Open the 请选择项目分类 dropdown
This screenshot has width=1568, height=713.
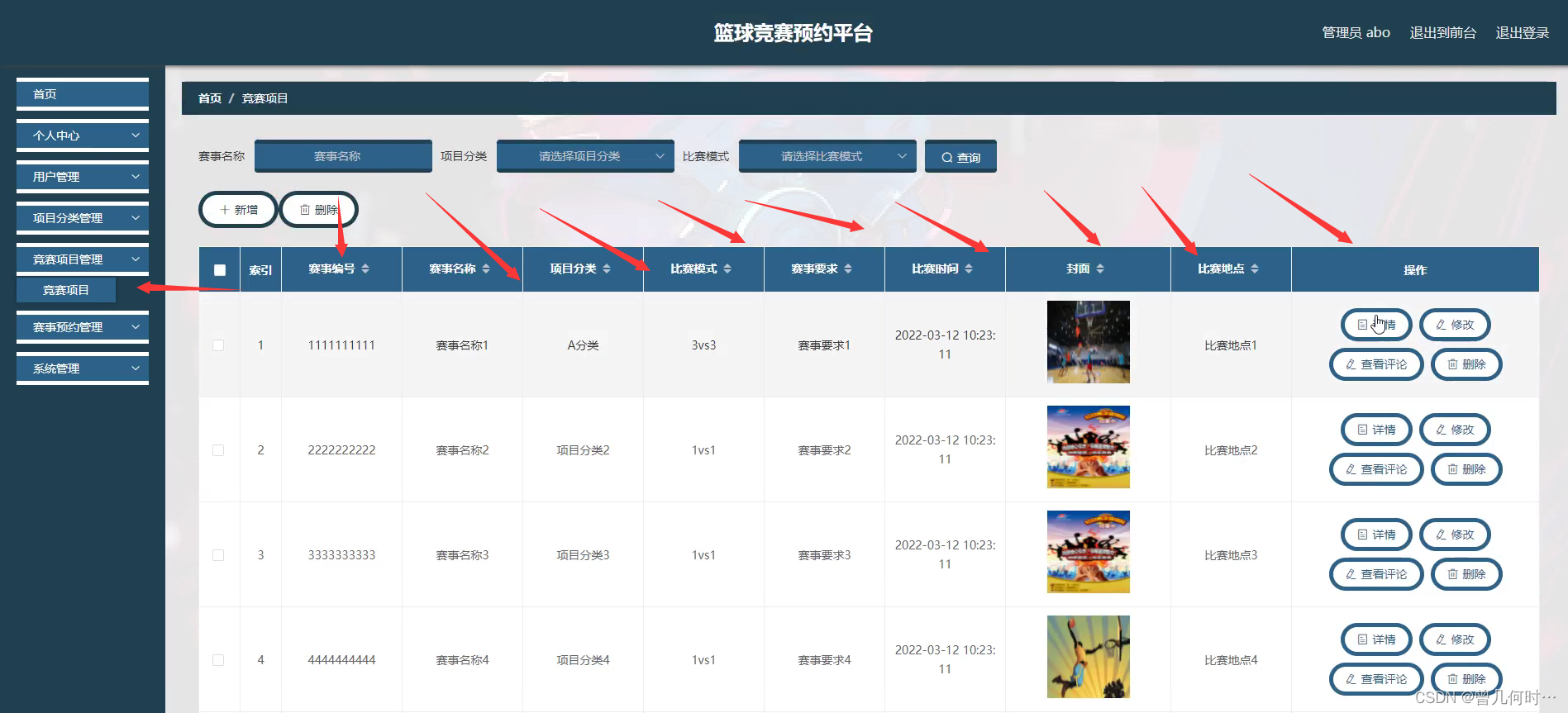click(585, 156)
